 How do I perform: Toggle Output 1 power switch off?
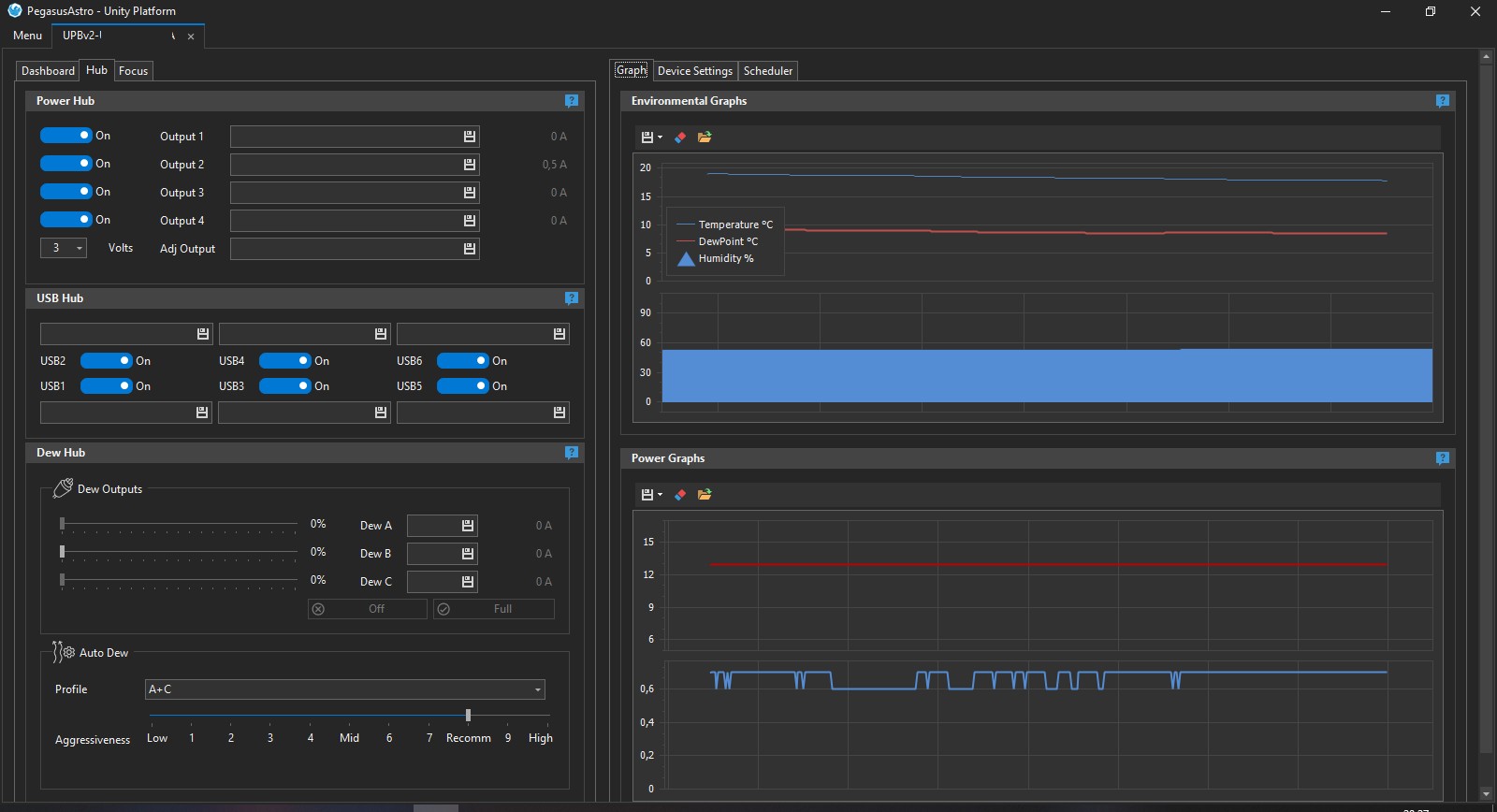click(x=65, y=136)
